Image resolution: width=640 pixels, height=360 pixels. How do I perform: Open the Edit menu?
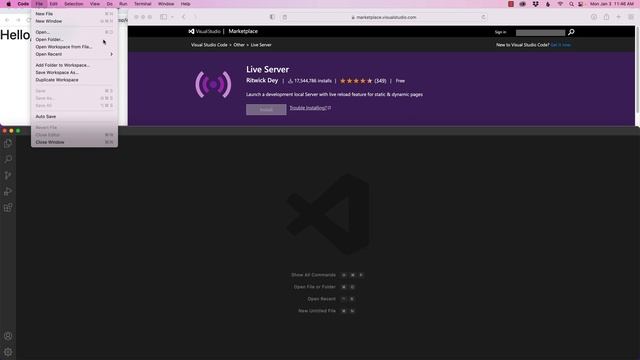click(x=53, y=4)
